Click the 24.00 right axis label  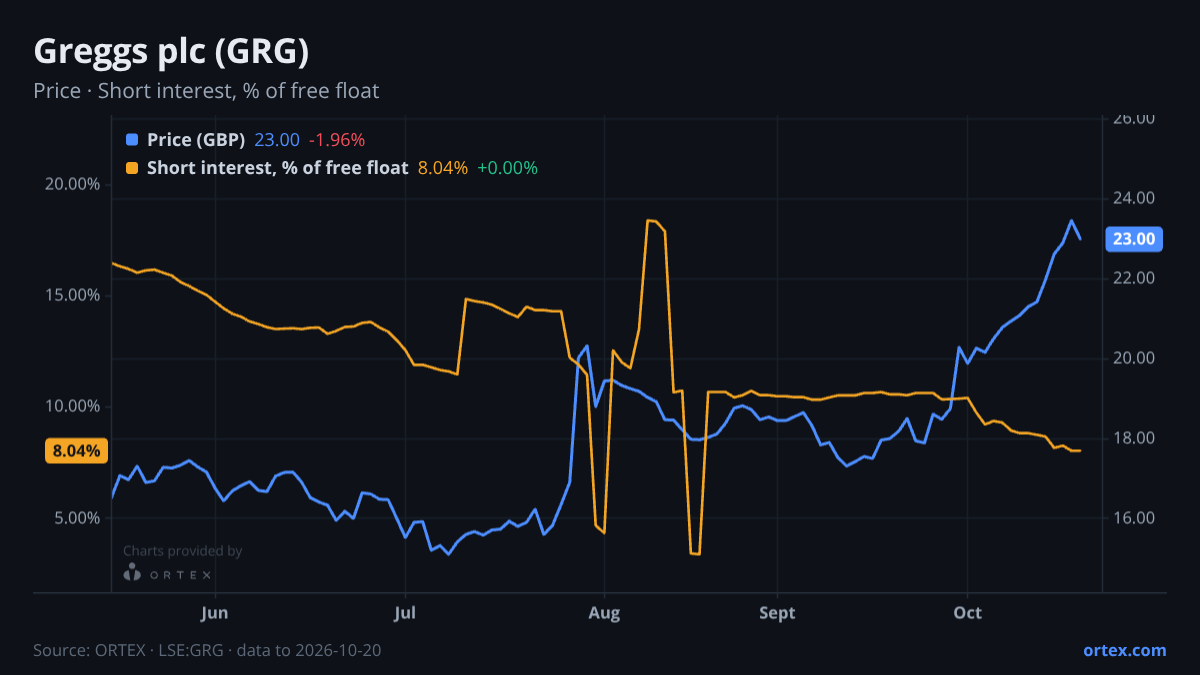pyautogui.click(x=1135, y=198)
